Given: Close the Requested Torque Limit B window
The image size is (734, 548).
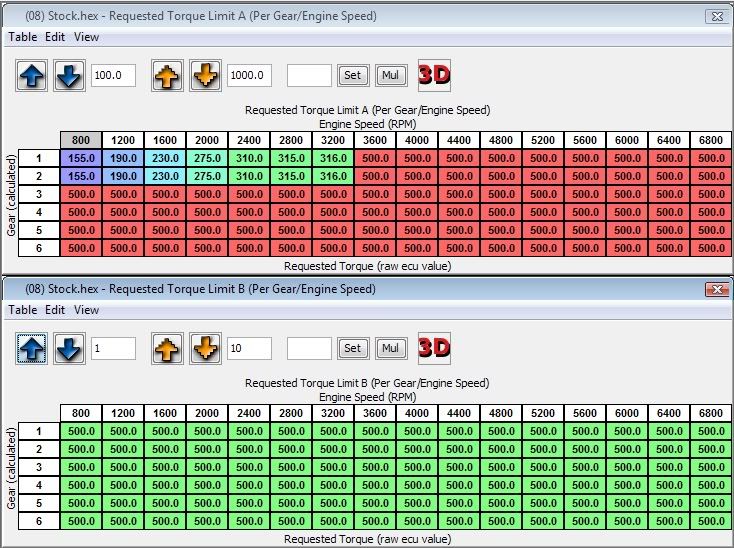Looking at the screenshot, I should [716, 289].
